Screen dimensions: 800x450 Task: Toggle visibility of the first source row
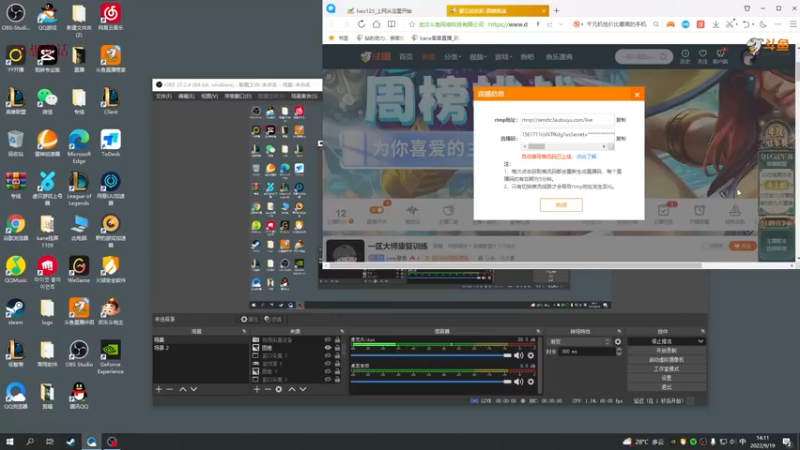click(328, 339)
